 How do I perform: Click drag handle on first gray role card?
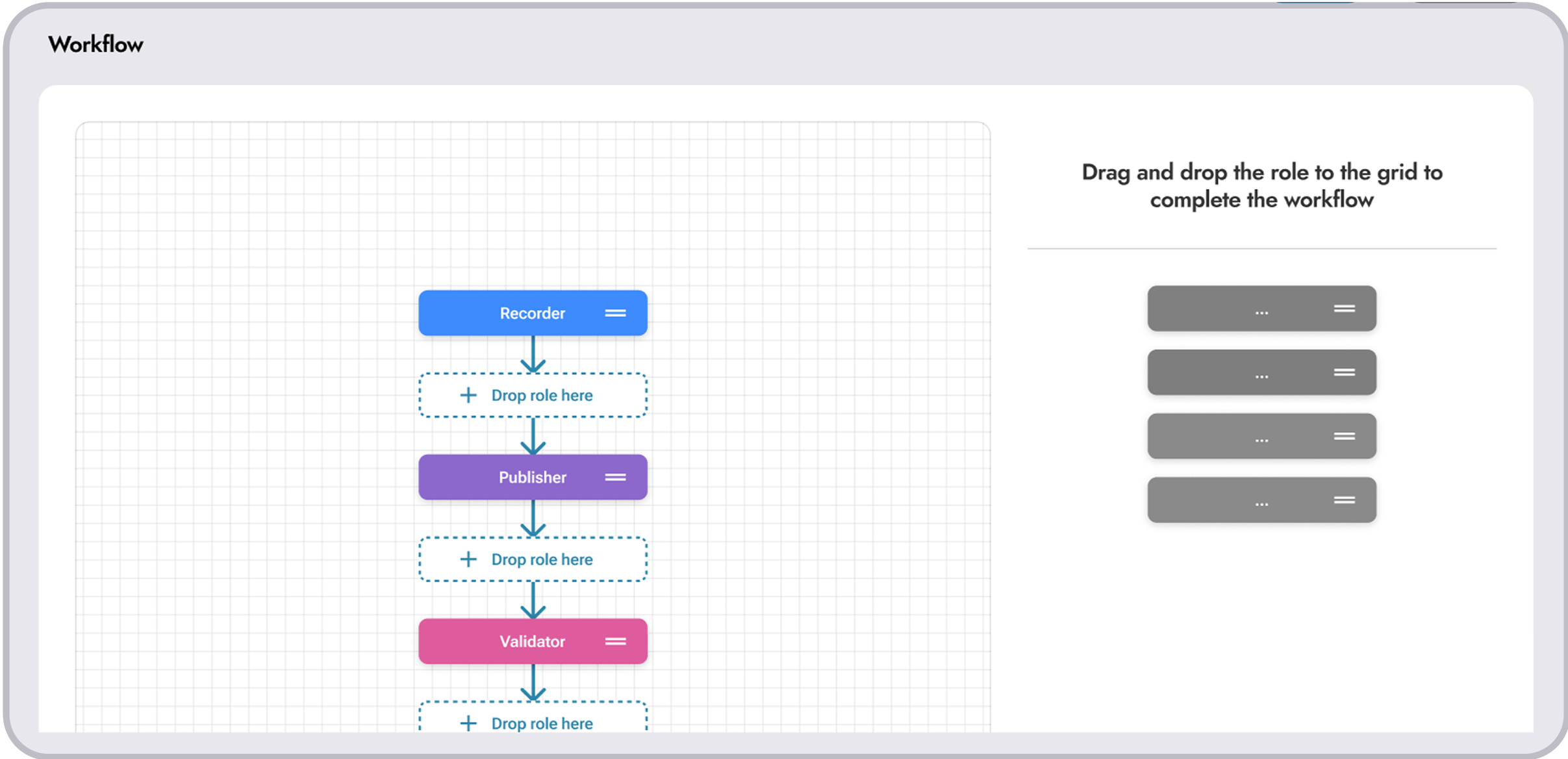click(x=1344, y=309)
